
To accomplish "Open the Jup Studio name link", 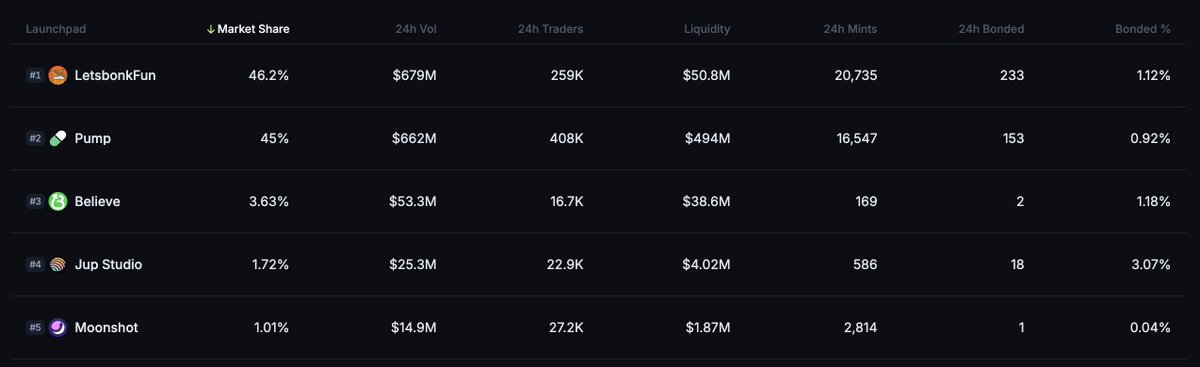I will pos(108,264).
